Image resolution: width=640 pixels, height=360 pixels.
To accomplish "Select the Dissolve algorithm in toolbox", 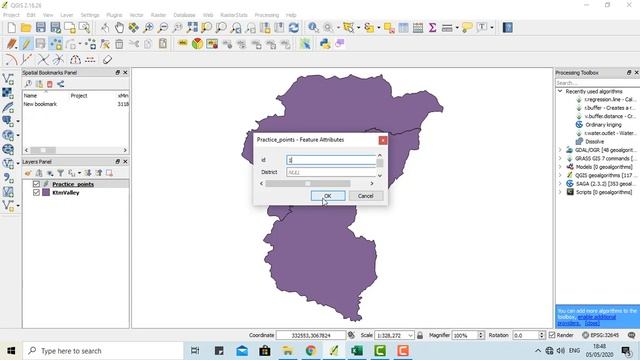I will coord(594,142).
